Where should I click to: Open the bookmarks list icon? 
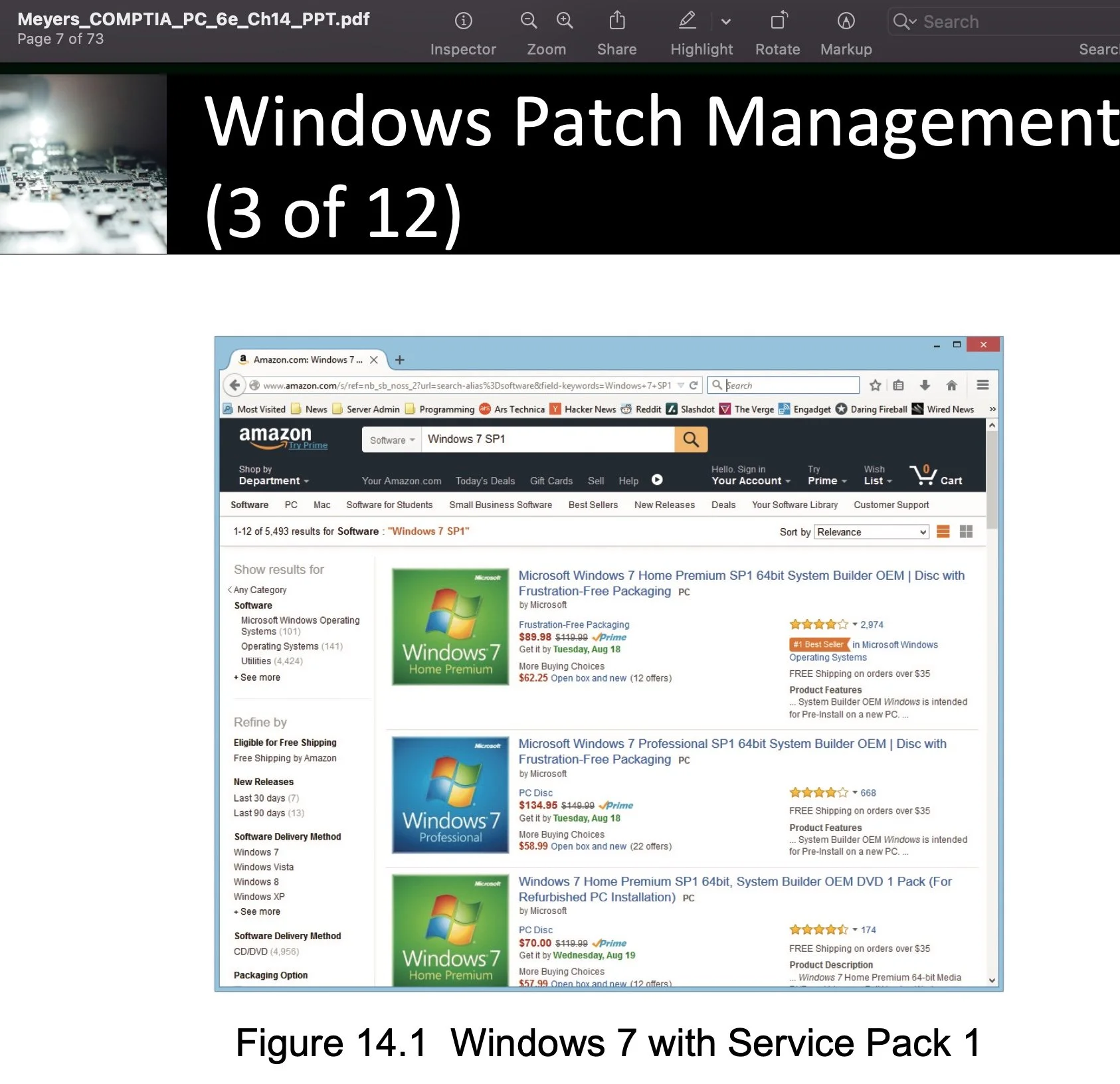(899, 385)
